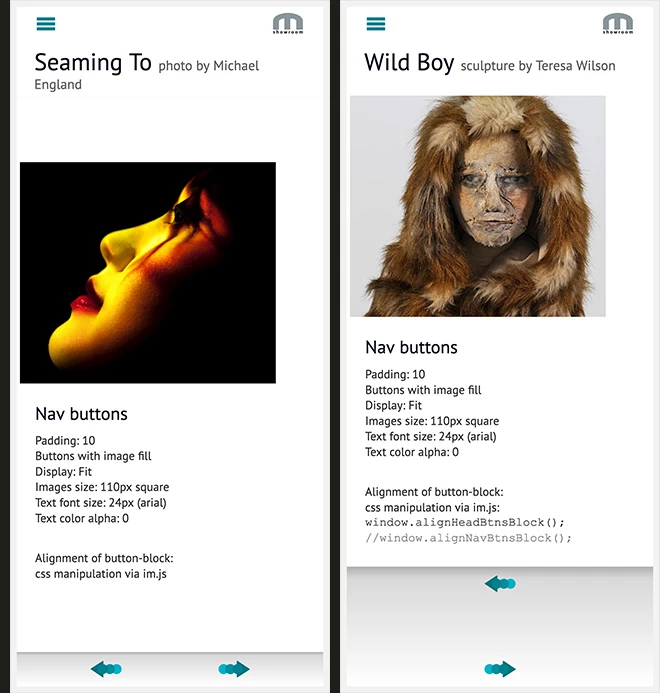Click the Nav buttons heading under Seaming To
Image resolution: width=660 pixels, height=693 pixels.
(x=81, y=414)
